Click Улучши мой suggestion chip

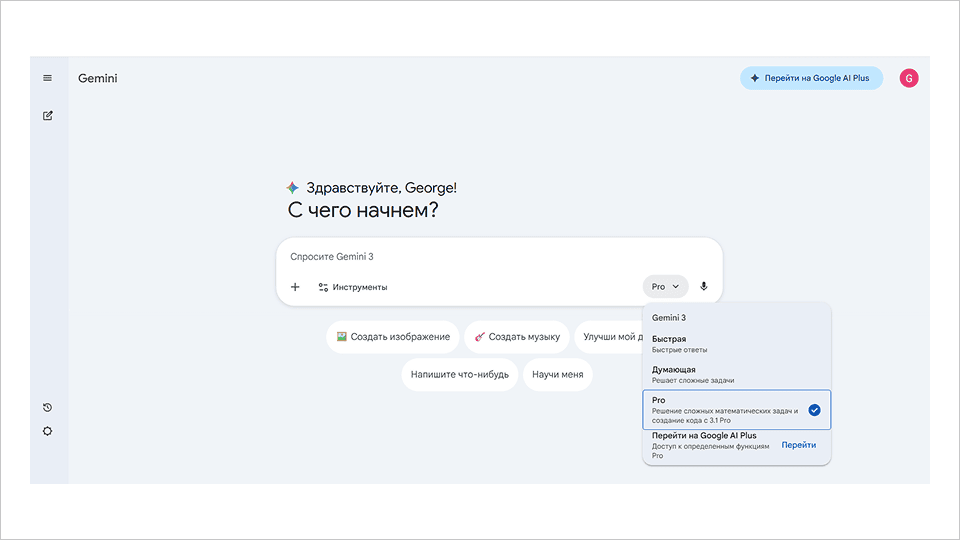(609, 337)
